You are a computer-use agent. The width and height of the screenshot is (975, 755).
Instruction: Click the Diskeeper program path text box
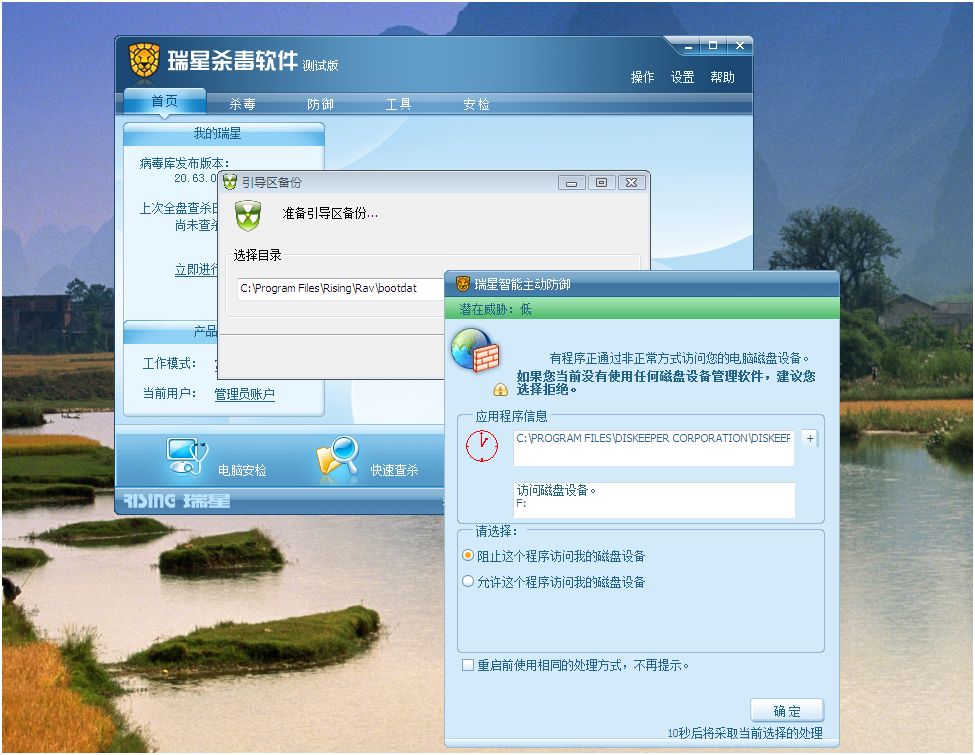point(654,447)
